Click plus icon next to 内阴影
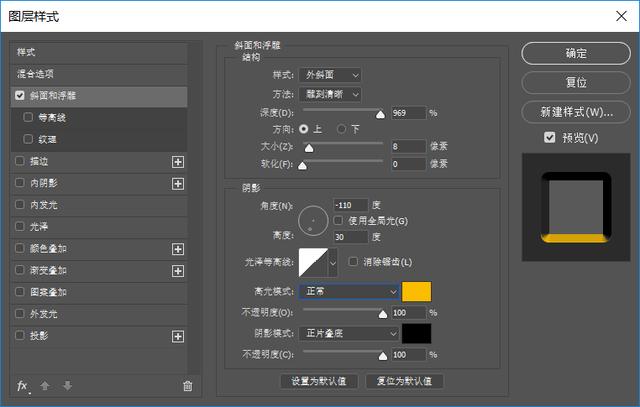640x407 pixels. (x=178, y=184)
